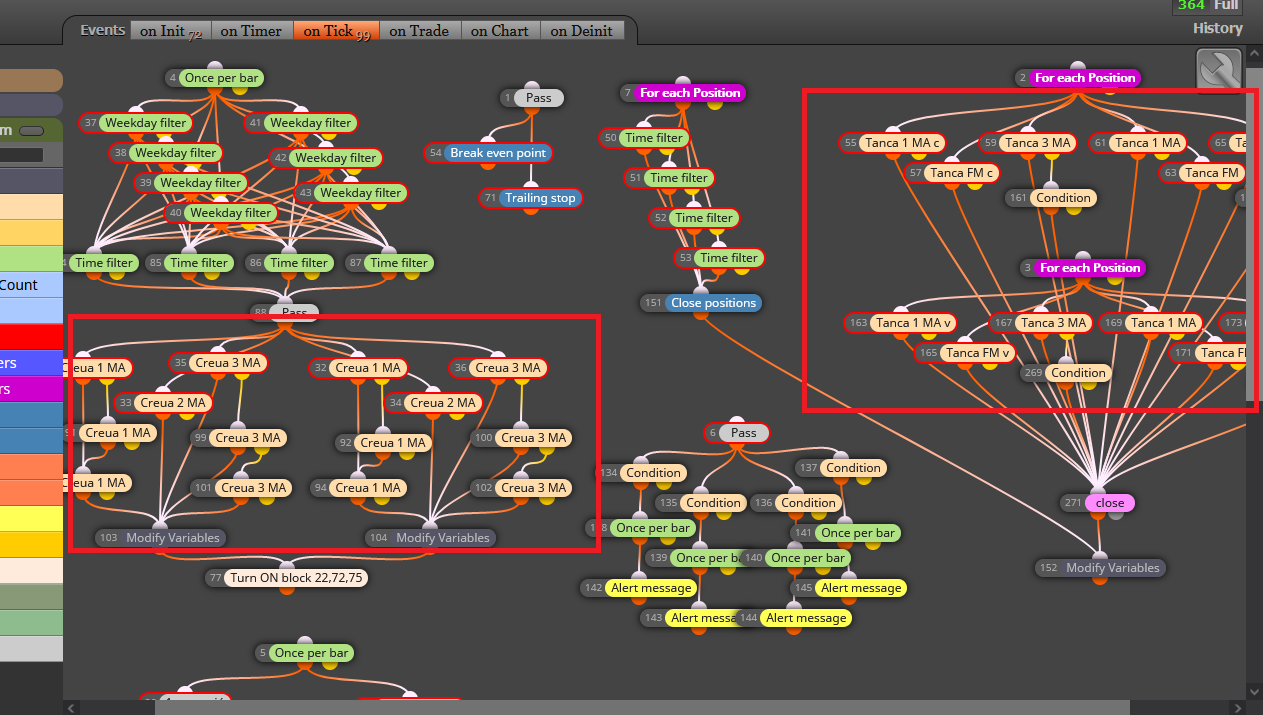The width and height of the screenshot is (1263, 715).
Task: Toggle the pill switch in the sidebar header
Action: (32, 130)
